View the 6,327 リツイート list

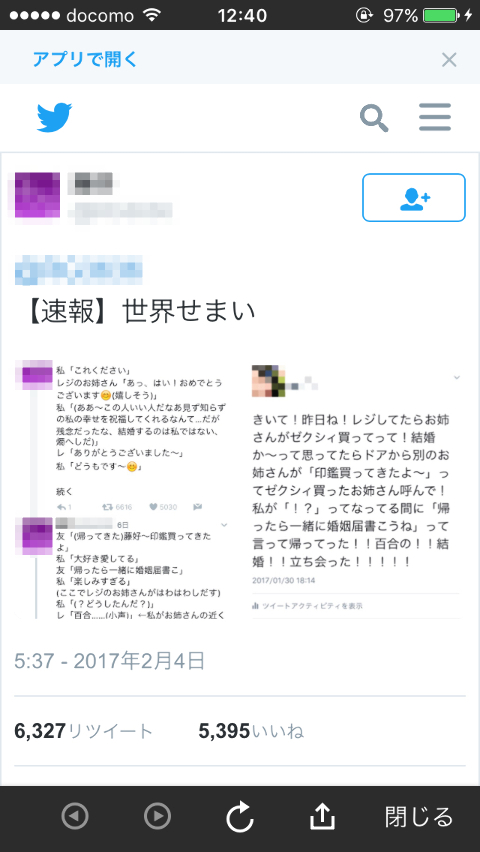(84, 731)
